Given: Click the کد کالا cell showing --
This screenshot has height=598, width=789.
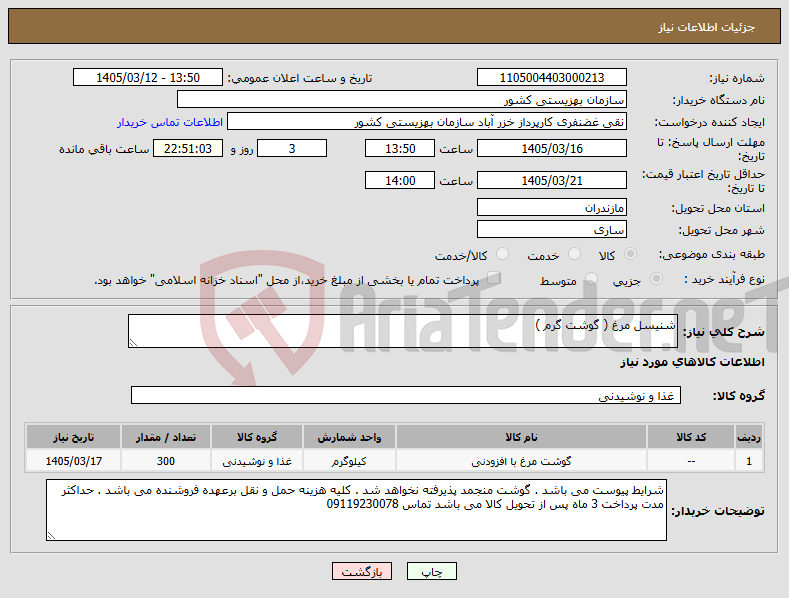Looking at the screenshot, I should 690,461.
